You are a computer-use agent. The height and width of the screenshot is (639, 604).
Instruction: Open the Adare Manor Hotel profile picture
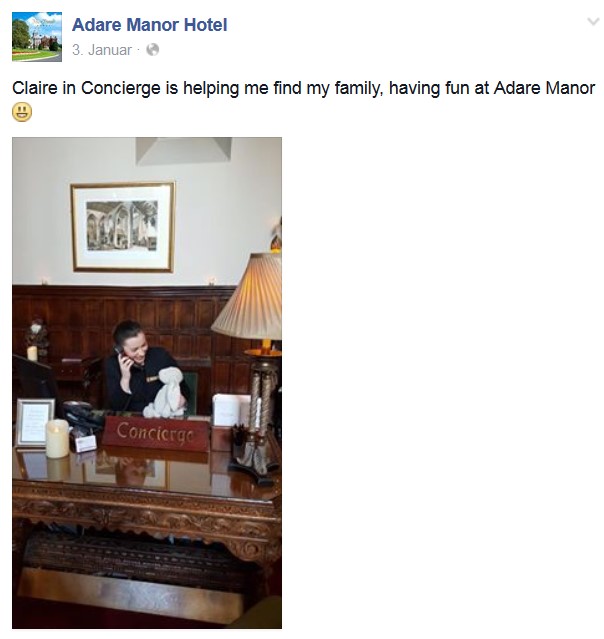tap(37, 37)
